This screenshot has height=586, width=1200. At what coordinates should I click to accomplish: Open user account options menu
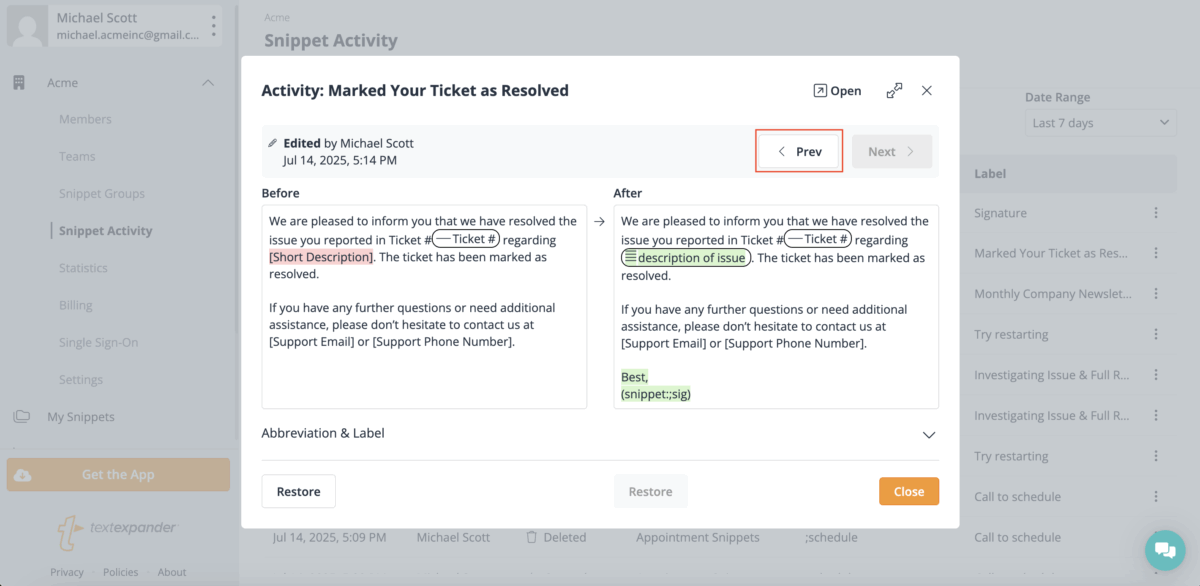(x=213, y=26)
